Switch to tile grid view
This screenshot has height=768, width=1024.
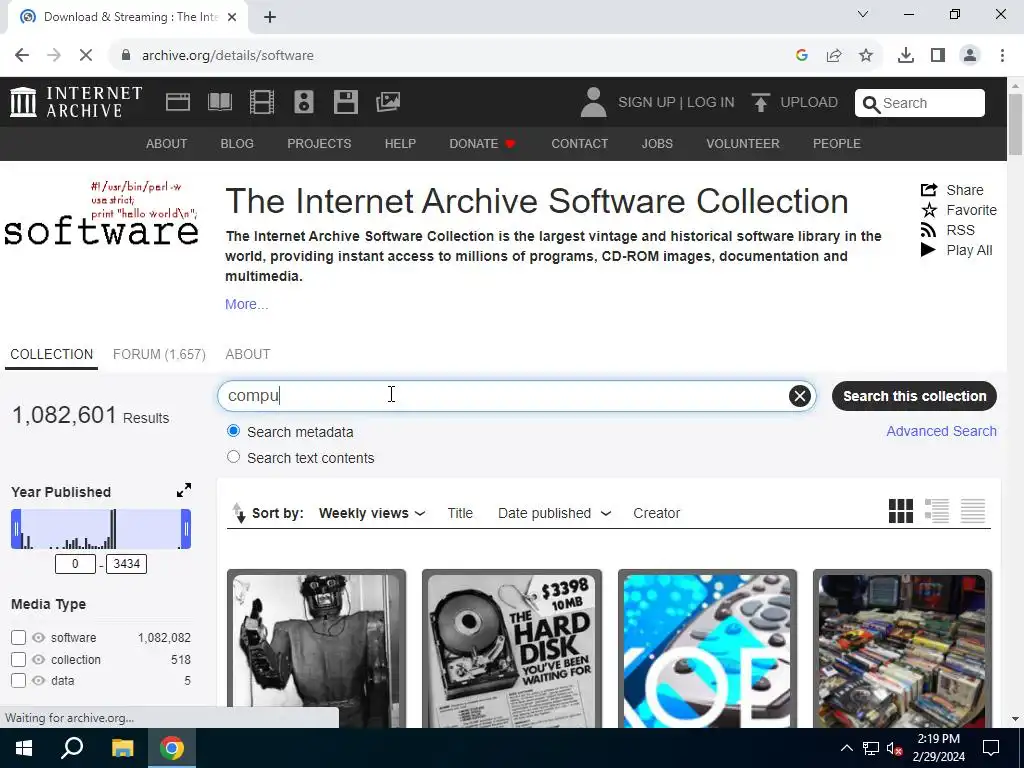[x=901, y=511]
